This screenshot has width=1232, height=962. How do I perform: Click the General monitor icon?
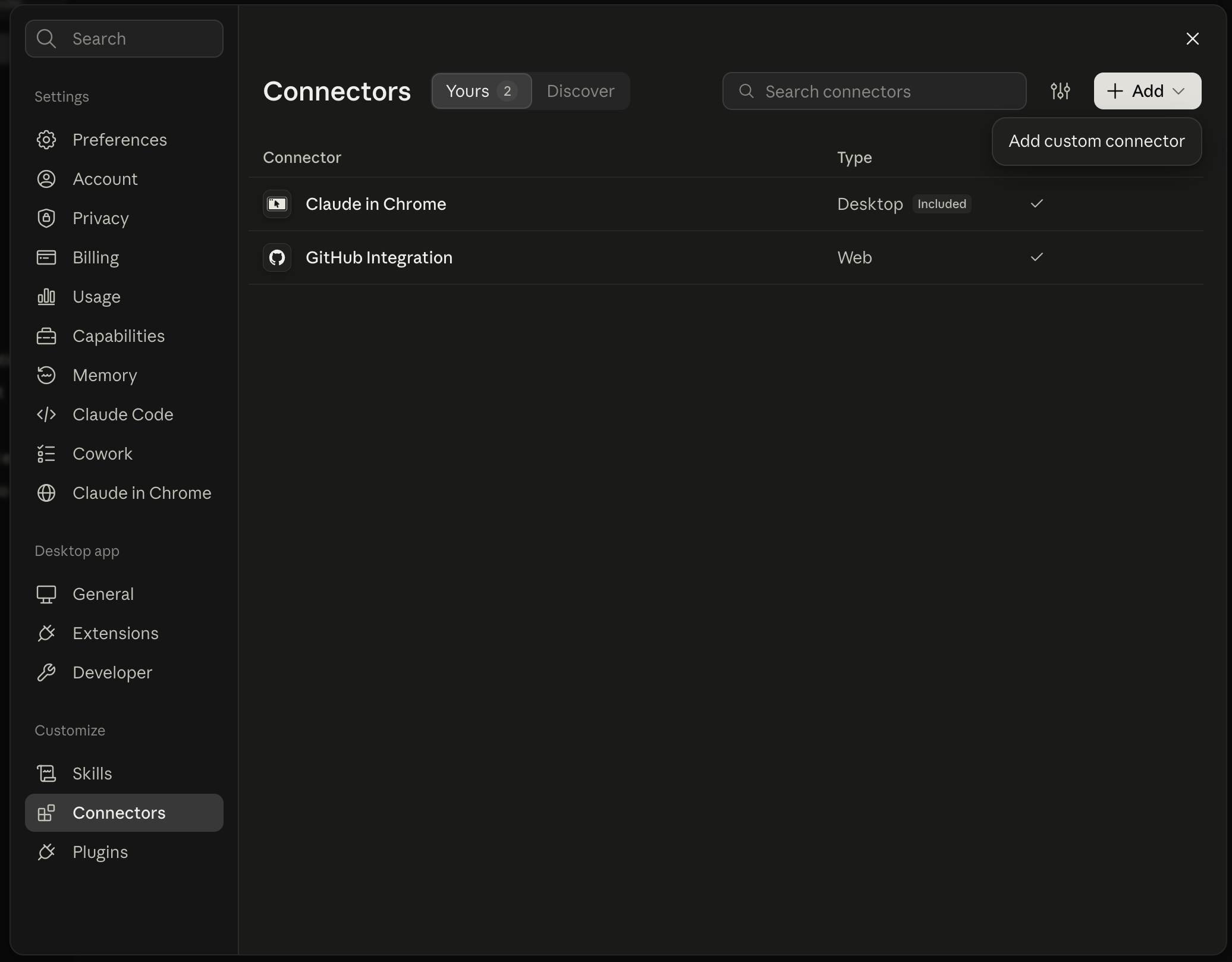click(46, 594)
